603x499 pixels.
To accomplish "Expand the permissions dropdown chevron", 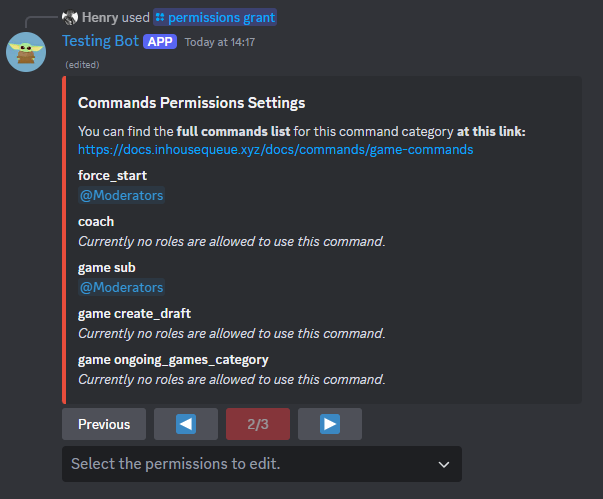I will pyautogui.click(x=444, y=464).
